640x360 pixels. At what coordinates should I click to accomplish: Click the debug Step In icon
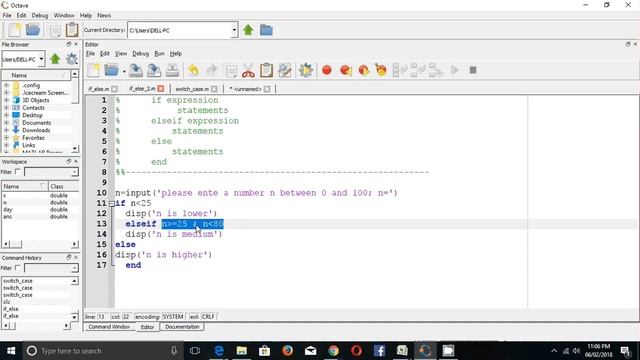418,70
